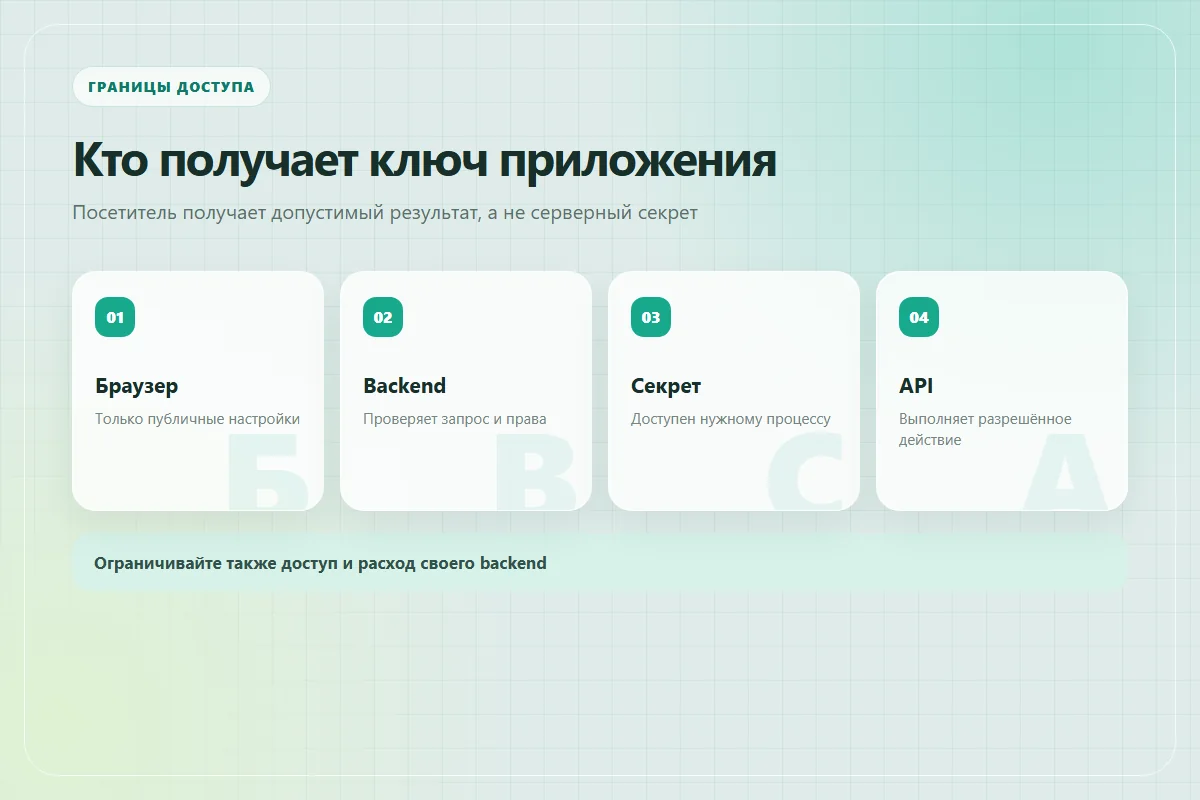
Task: Click the ГРАНИЦЫ ДОСТУПА pill label
Action: coord(171,87)
